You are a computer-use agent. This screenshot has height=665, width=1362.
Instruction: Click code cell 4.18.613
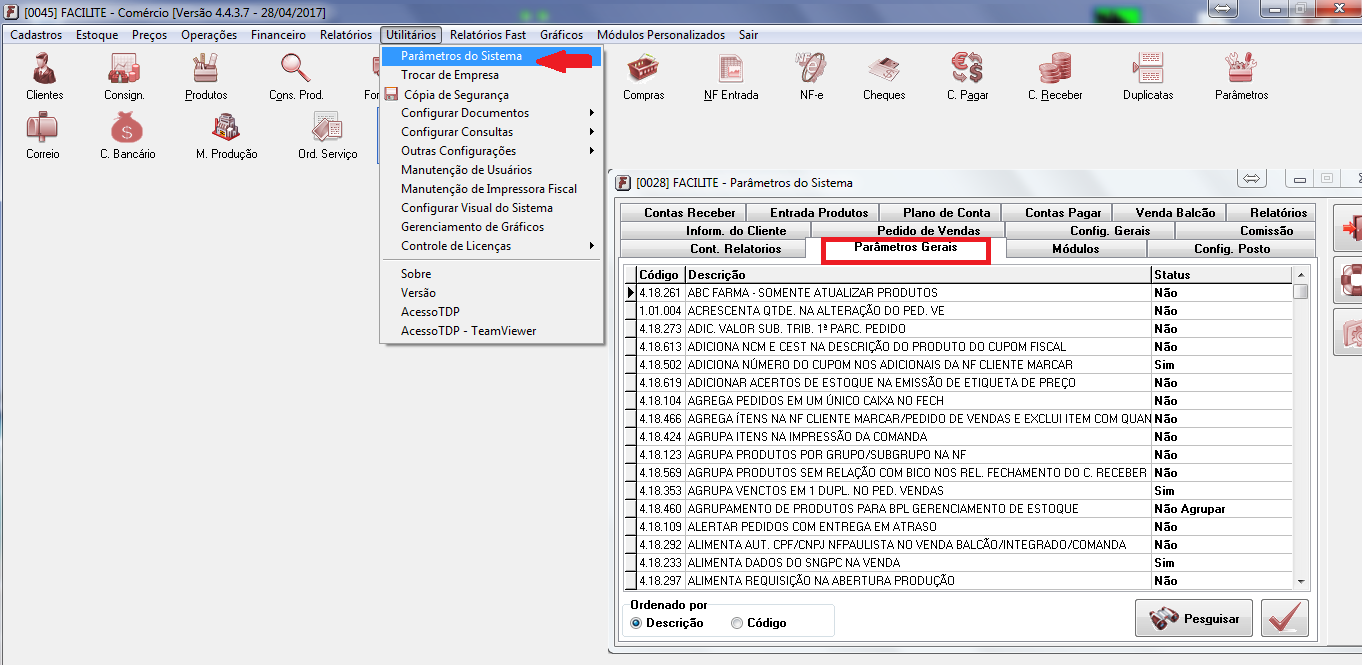(x=660, y=347)
